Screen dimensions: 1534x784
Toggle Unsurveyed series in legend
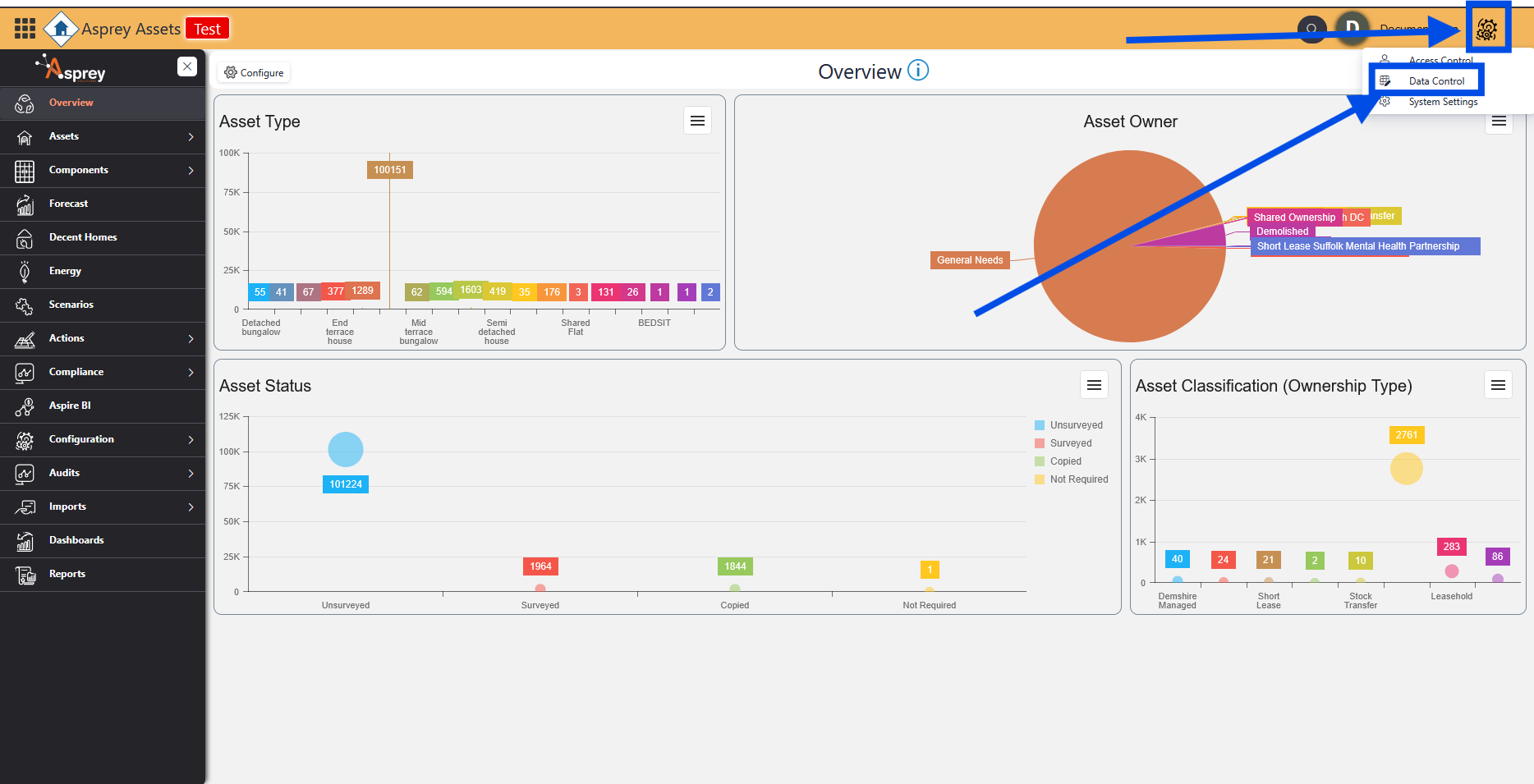1068,425
